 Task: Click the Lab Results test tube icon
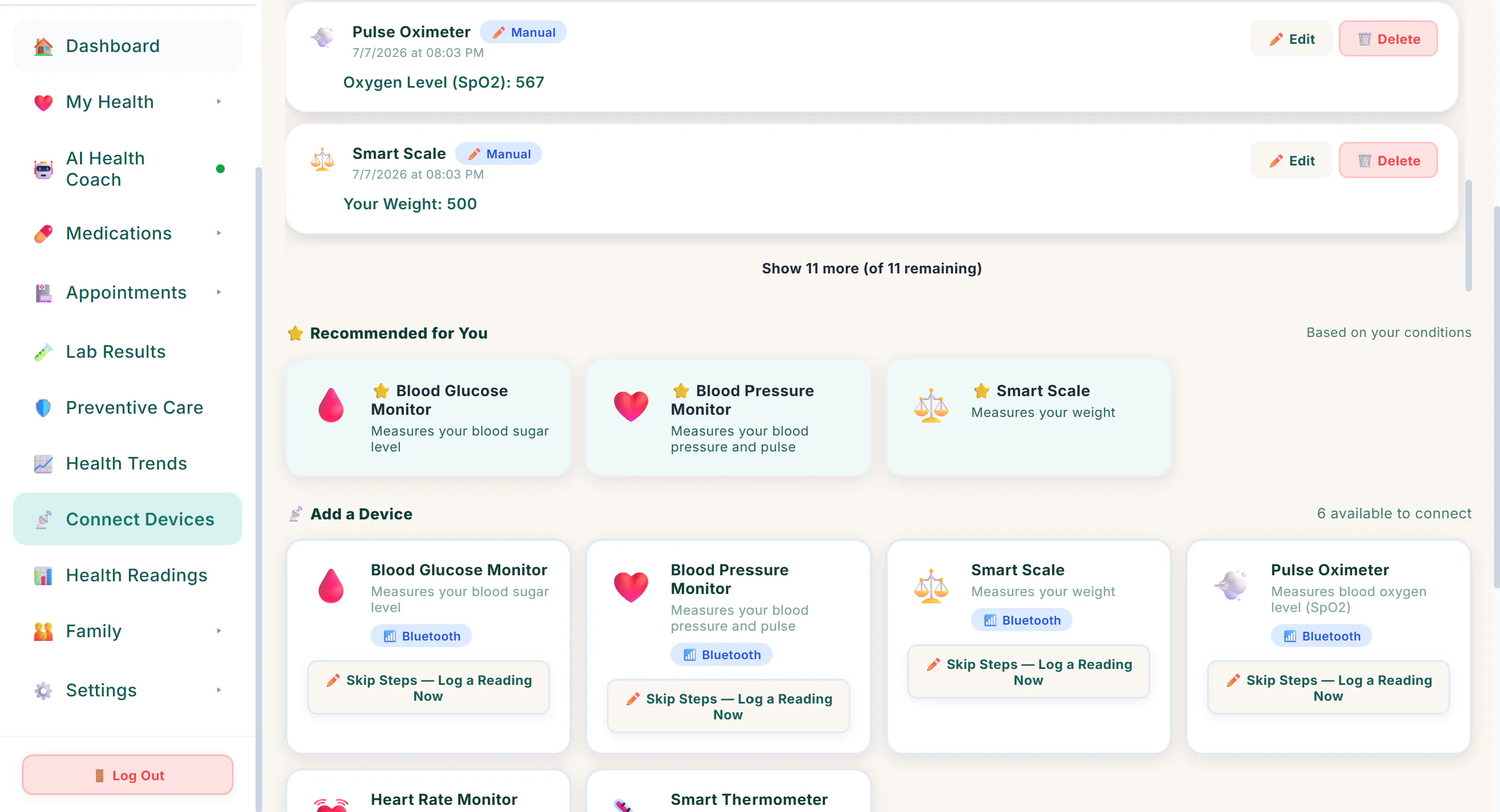click(x=43, y=352)
